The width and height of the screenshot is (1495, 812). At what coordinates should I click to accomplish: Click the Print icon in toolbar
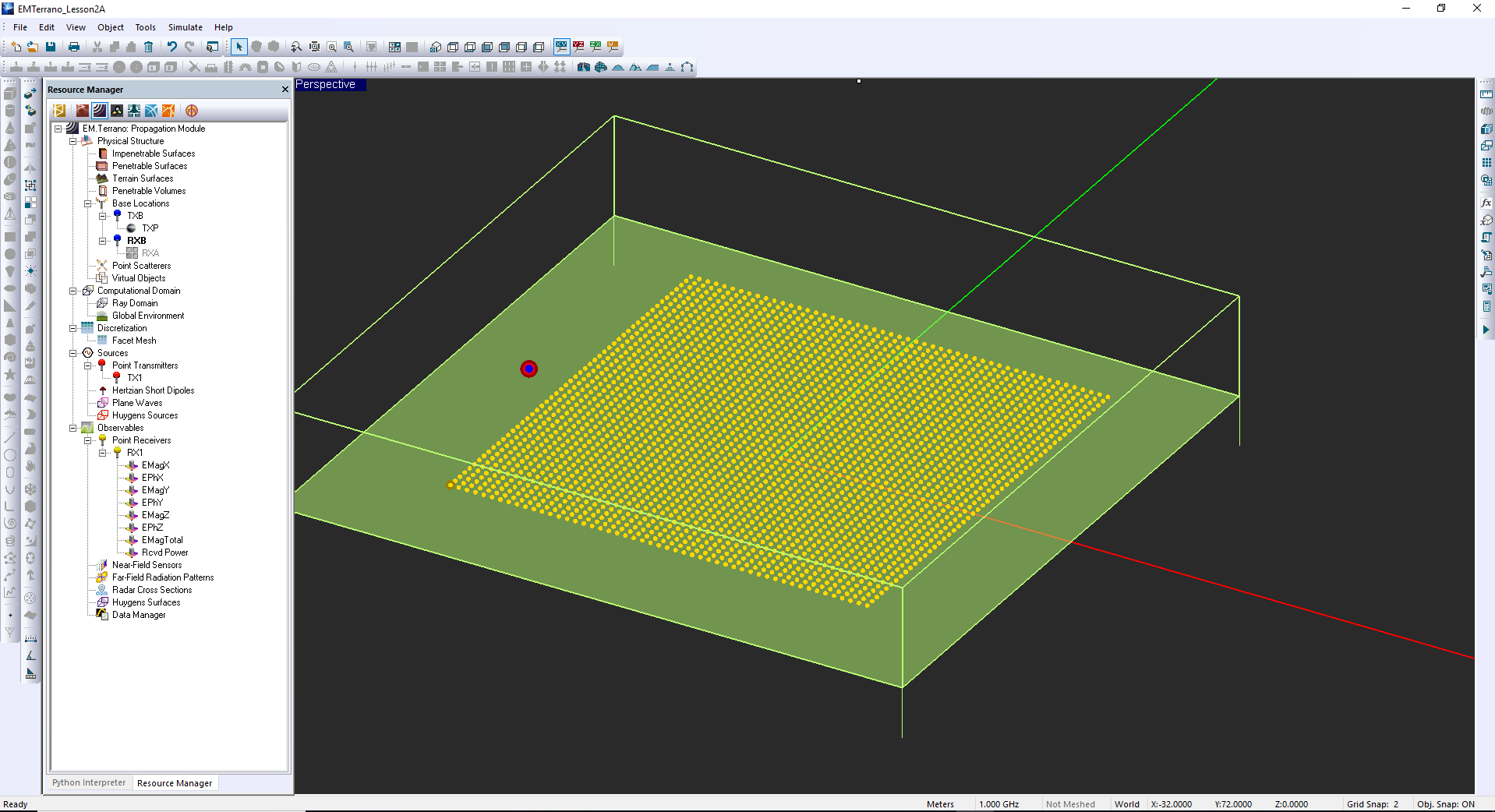[74, 47]
